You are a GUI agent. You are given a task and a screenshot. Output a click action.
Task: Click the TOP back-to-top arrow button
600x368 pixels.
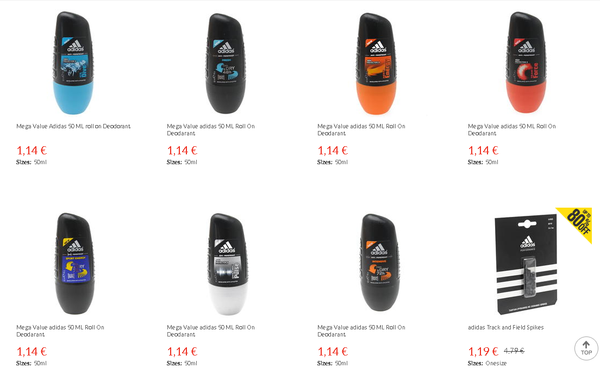coord(586,348)
